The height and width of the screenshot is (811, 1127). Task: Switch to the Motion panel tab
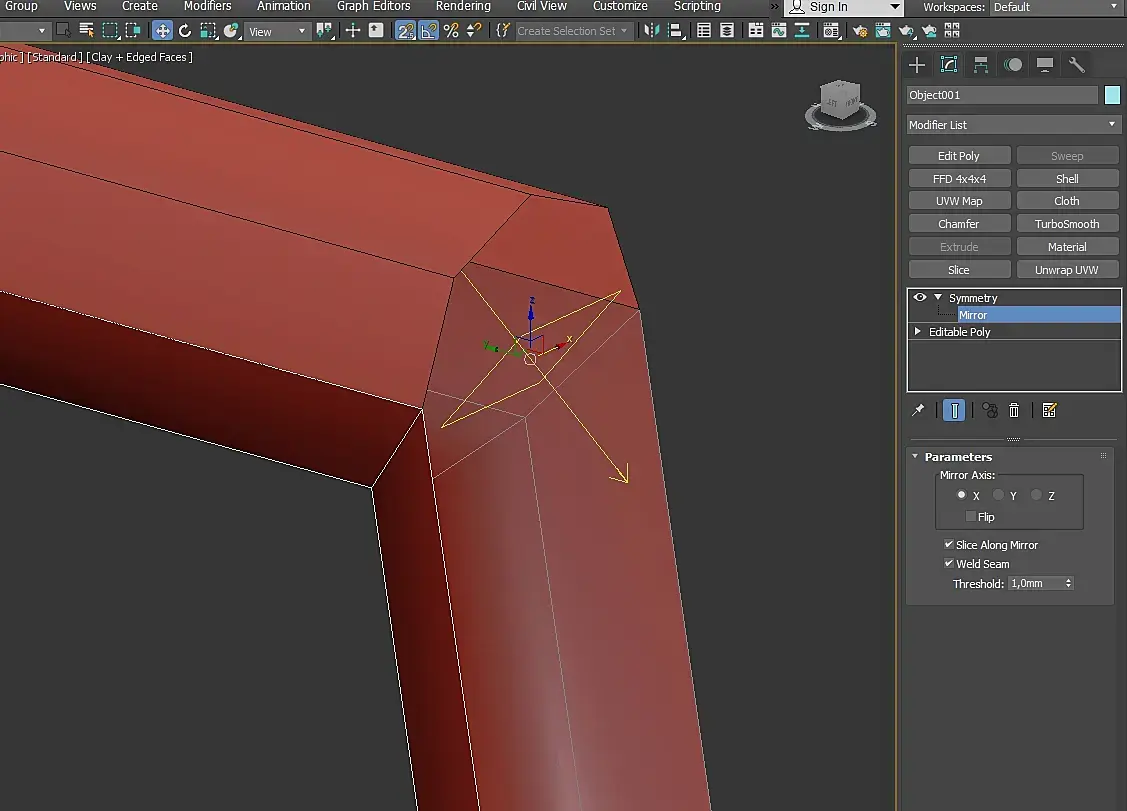tap(1013, 65)
